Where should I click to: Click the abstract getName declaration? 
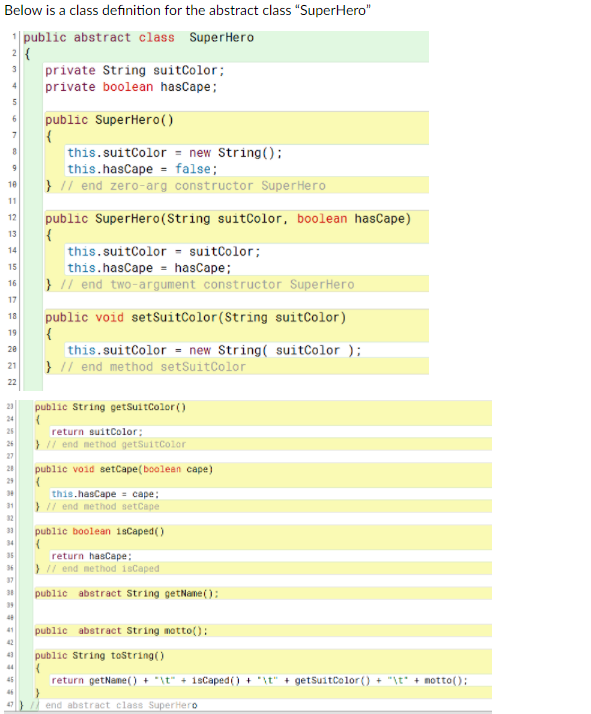click(x=127, y=593)
